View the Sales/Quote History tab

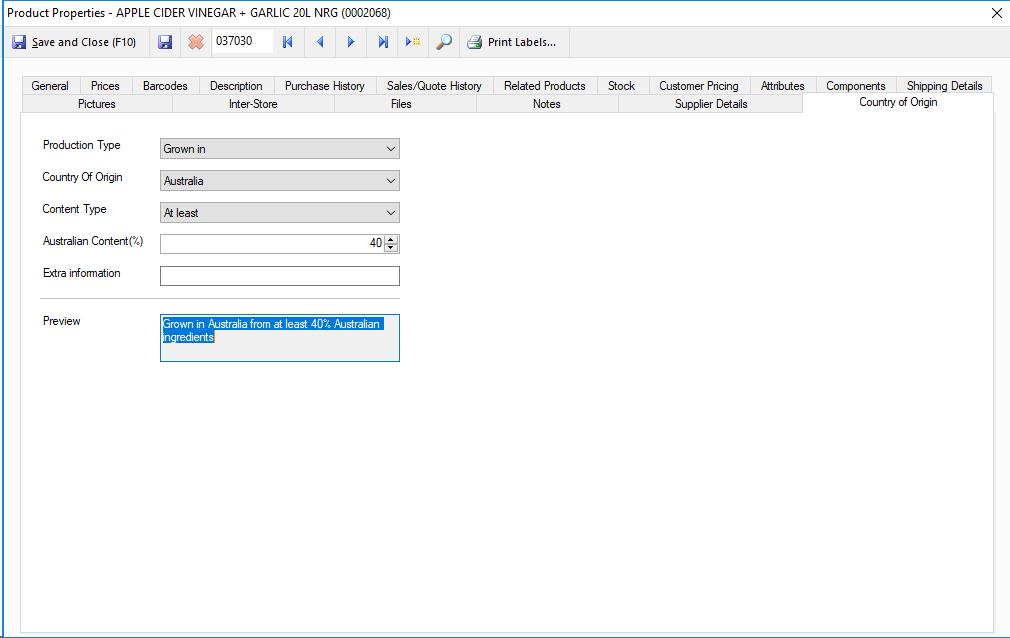tap(434, 86)
